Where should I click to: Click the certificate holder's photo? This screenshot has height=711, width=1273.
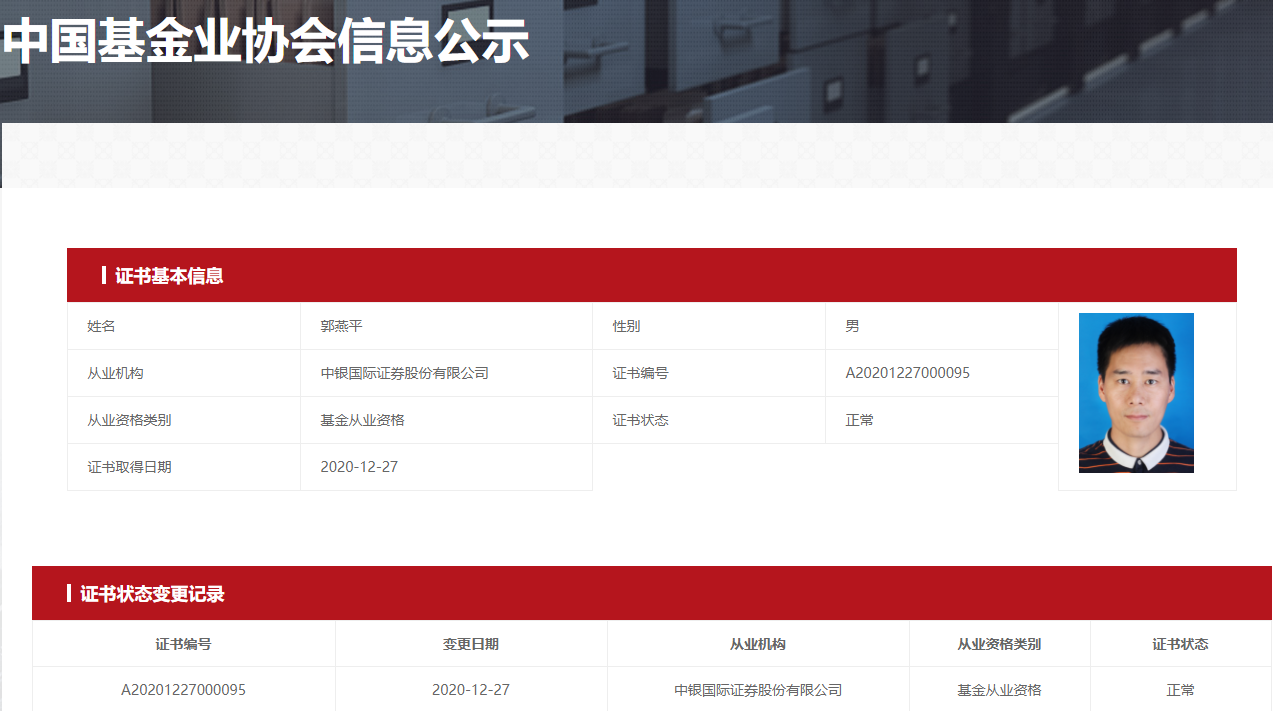click(x=1136, y=393)
